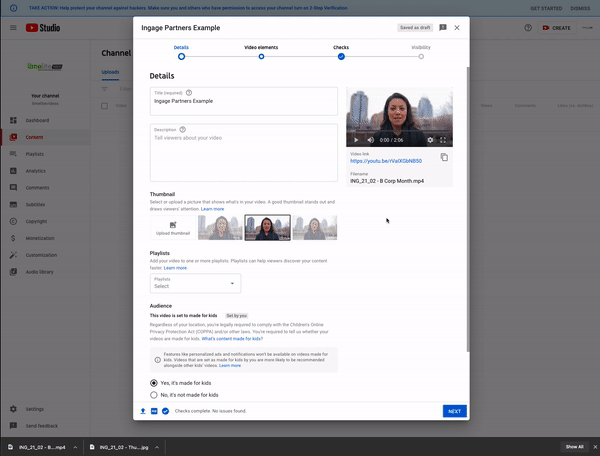Click the Saved as draft badge

click(x=415, y=28)
